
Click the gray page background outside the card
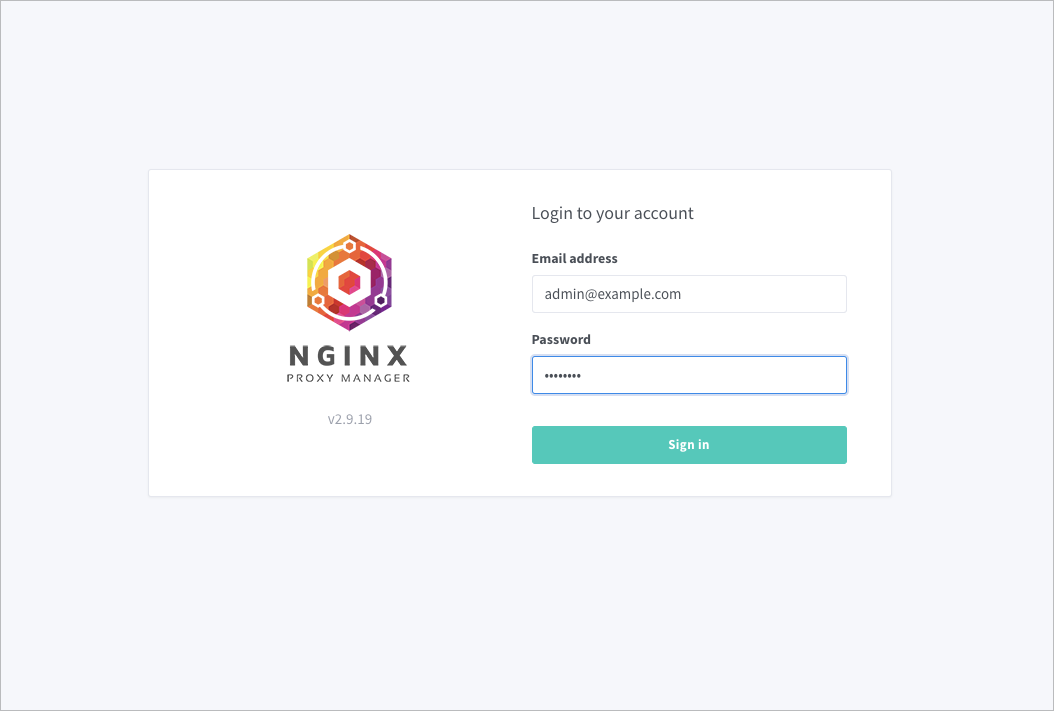(524, 605)
